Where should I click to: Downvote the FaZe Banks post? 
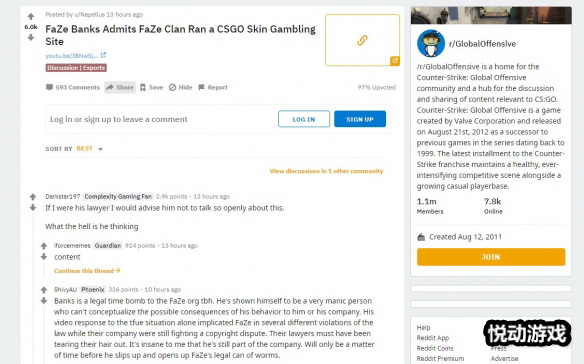[x=31, y=37]
